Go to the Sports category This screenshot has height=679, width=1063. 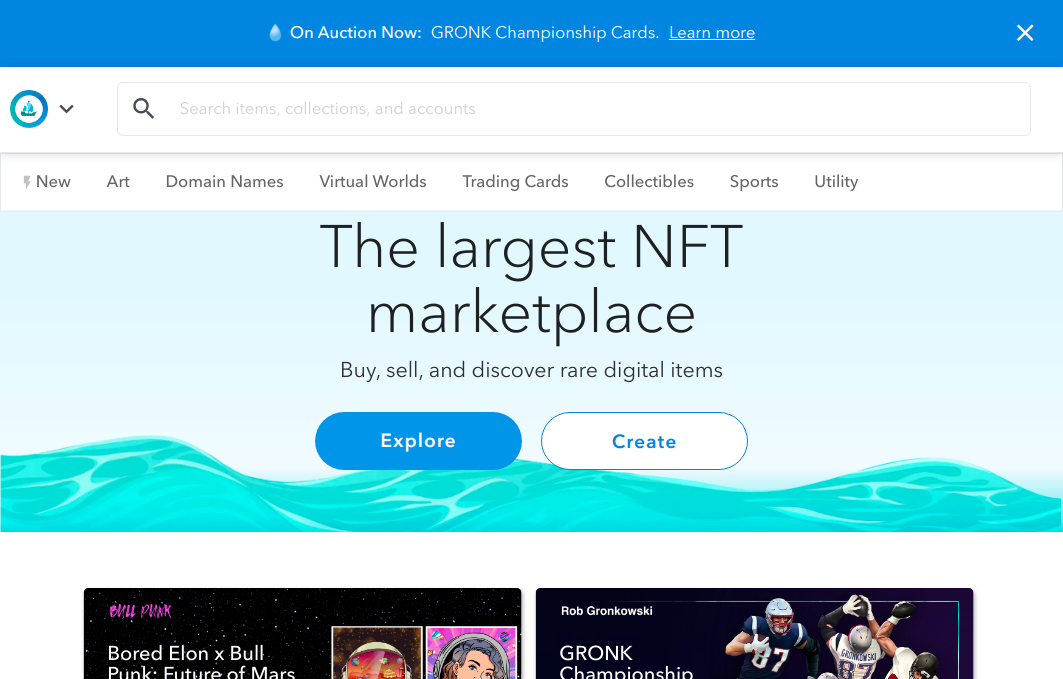click(x=754, y=182)
